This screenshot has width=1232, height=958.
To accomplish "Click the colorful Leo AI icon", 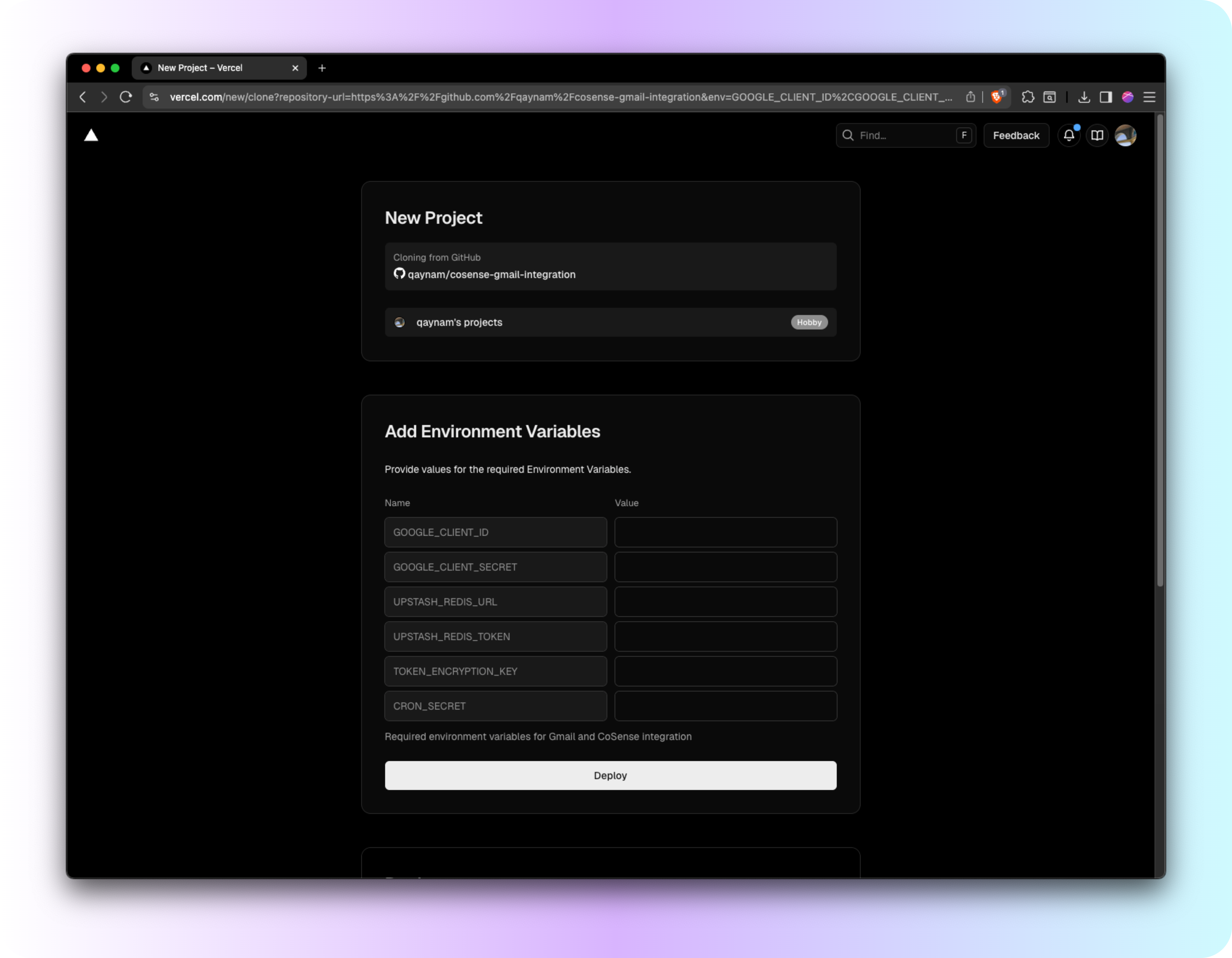I will click(x=1128, y=97).
